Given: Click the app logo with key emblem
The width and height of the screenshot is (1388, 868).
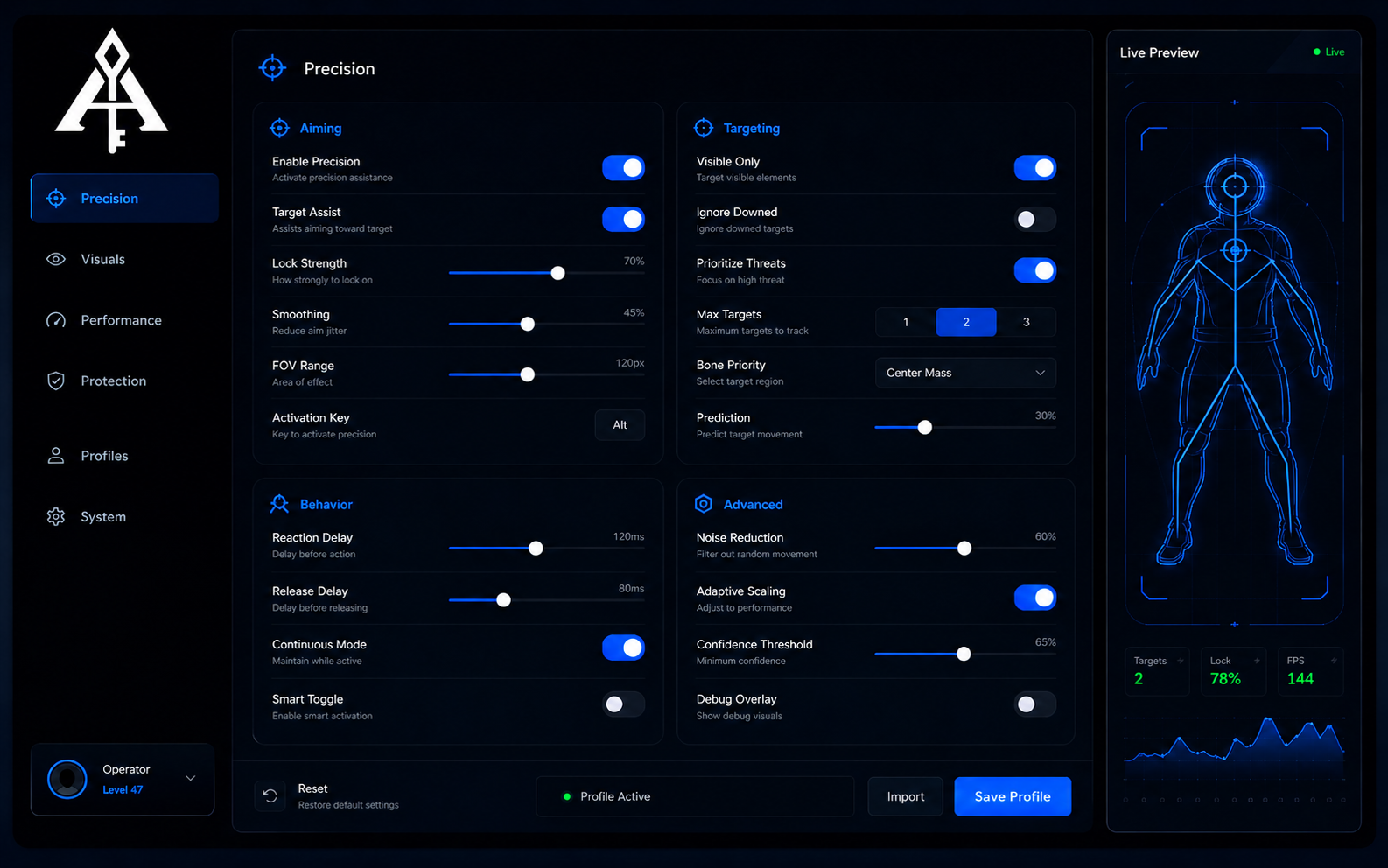Looking at the screenshot, I should tap(112, 91).
